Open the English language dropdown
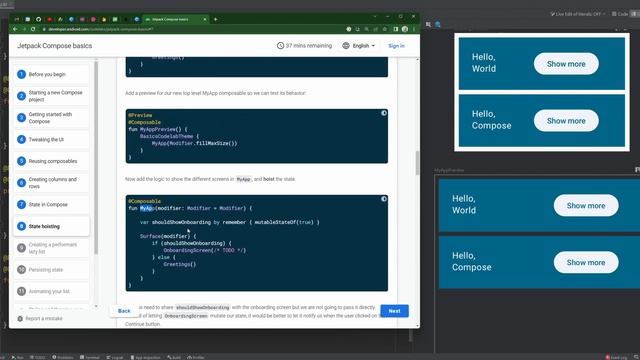Screen dimensions: 640x360 359,46
